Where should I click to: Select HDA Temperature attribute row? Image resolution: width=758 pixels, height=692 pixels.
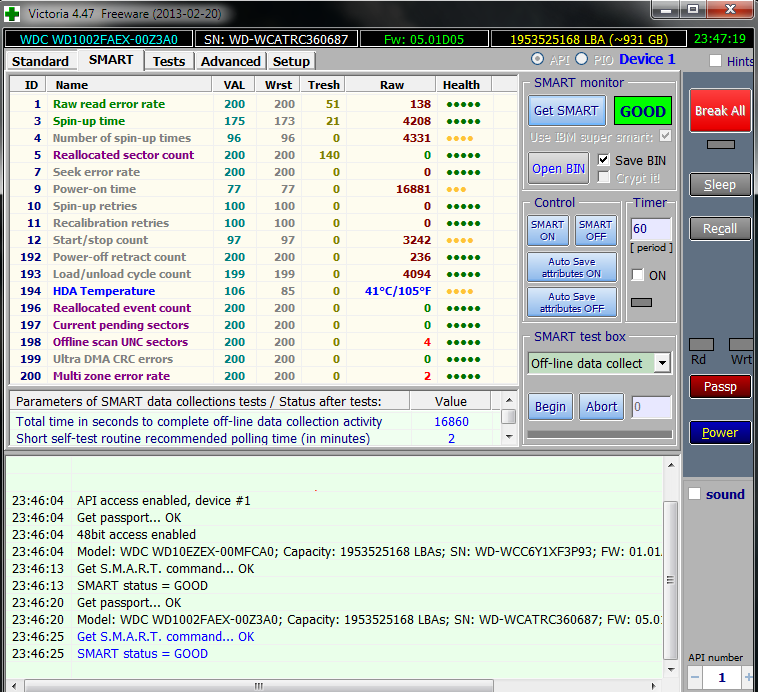click(263, 291)
